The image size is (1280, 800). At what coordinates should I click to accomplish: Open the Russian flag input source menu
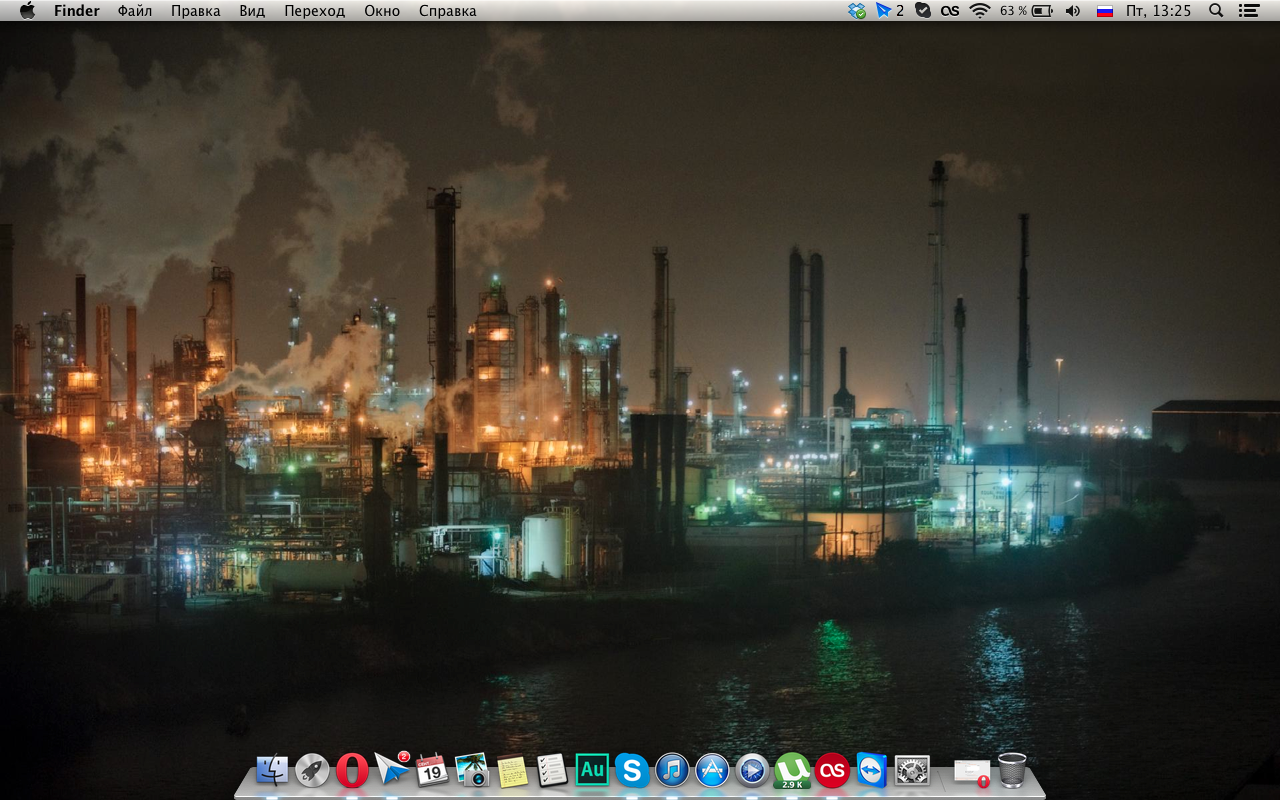[x=1105, y=11]
